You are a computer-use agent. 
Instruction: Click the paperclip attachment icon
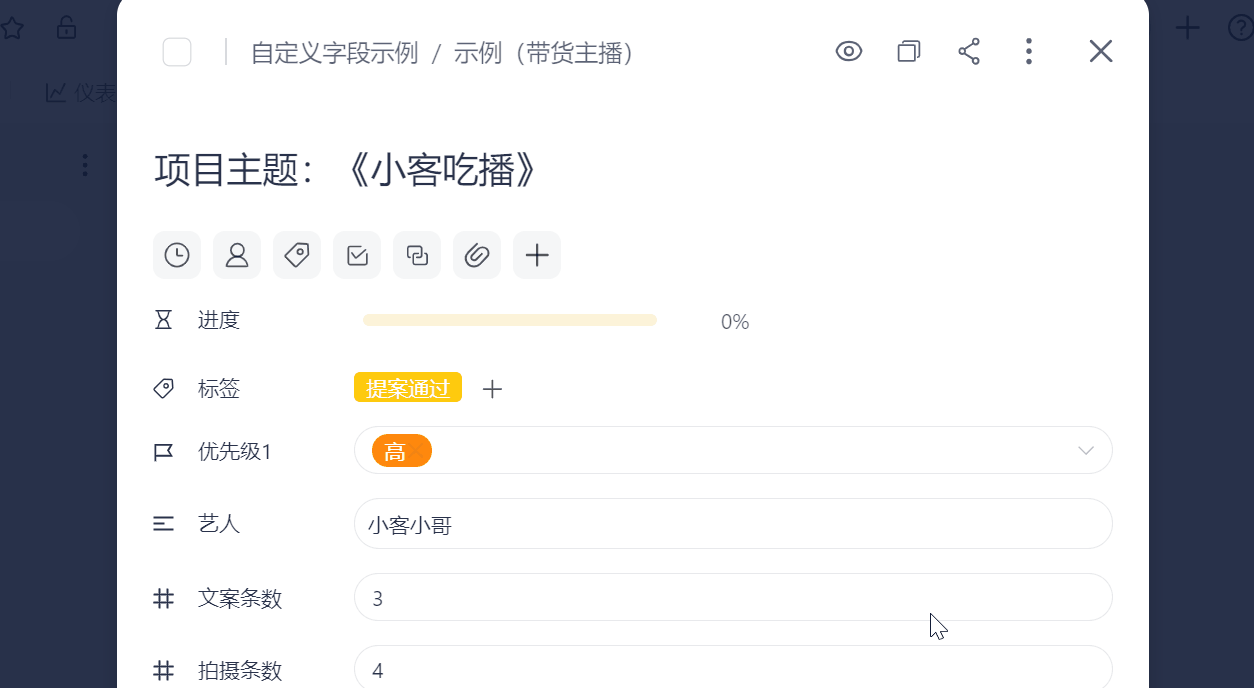(477, 256)
